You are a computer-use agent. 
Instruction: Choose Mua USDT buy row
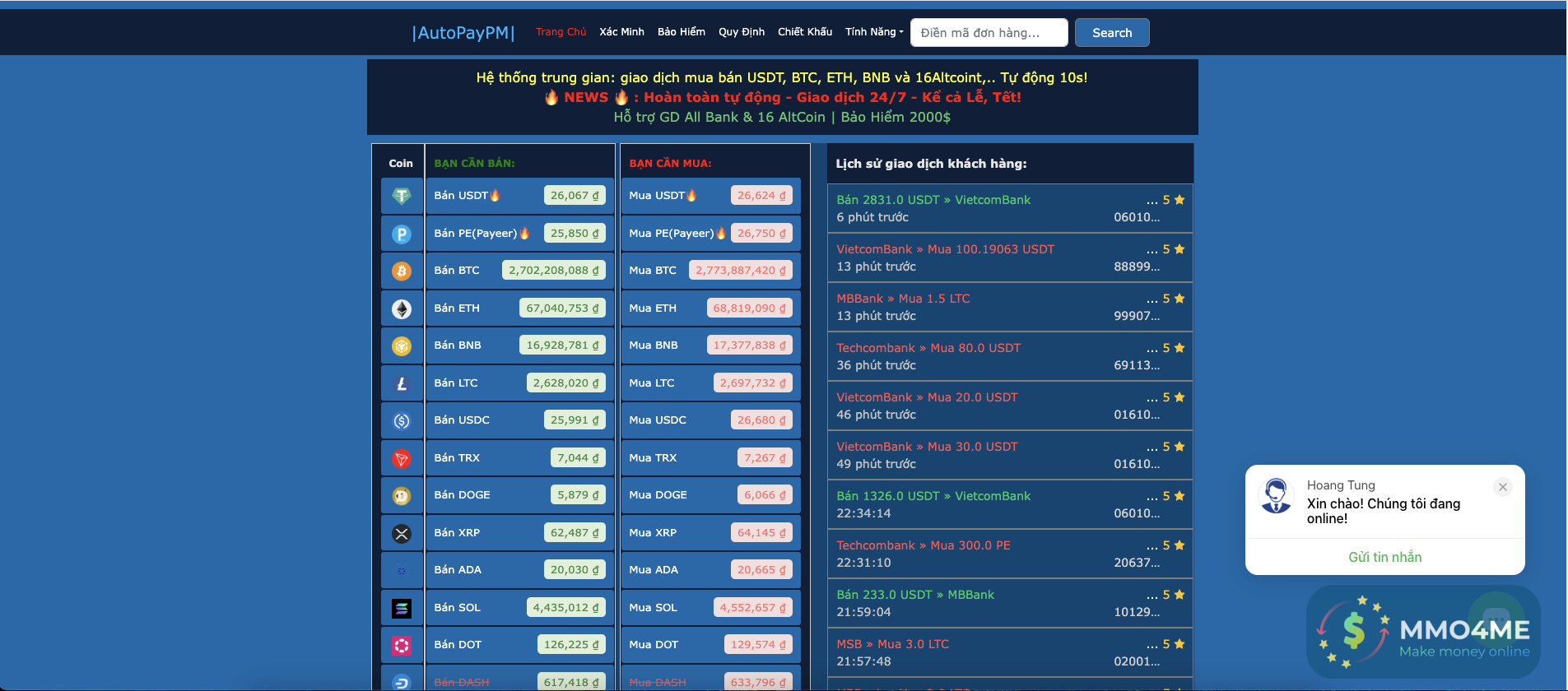point(711,196)
